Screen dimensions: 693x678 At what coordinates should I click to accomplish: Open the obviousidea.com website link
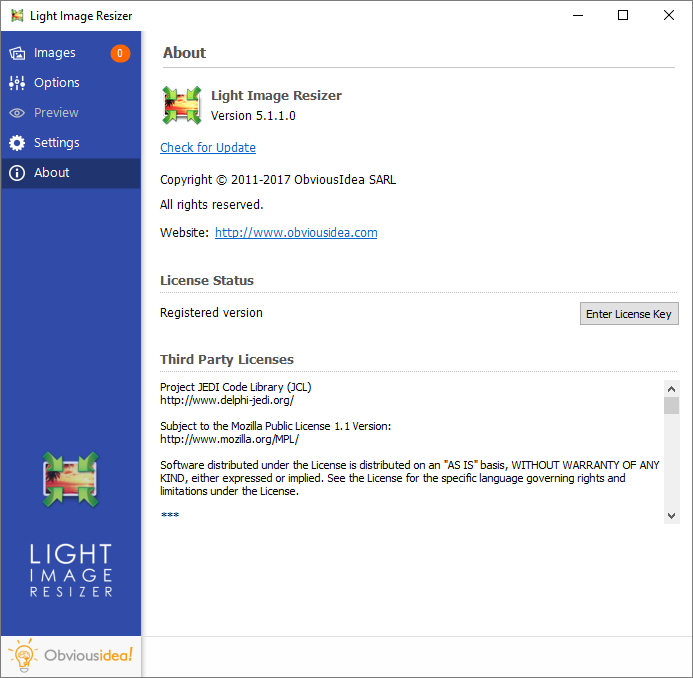pyautogui.click(x=296, y=232)
